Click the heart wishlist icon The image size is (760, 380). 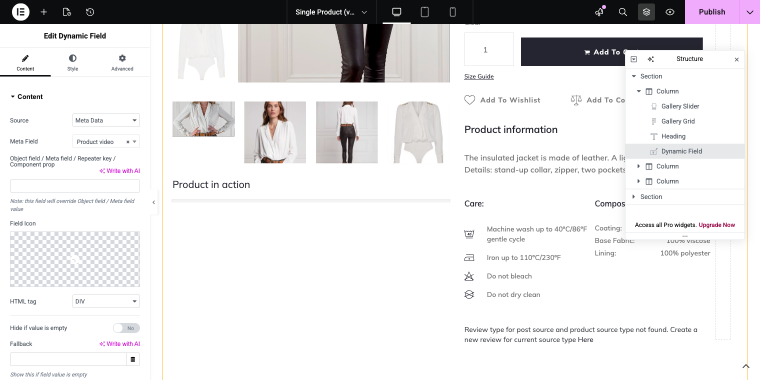point(469,100)
